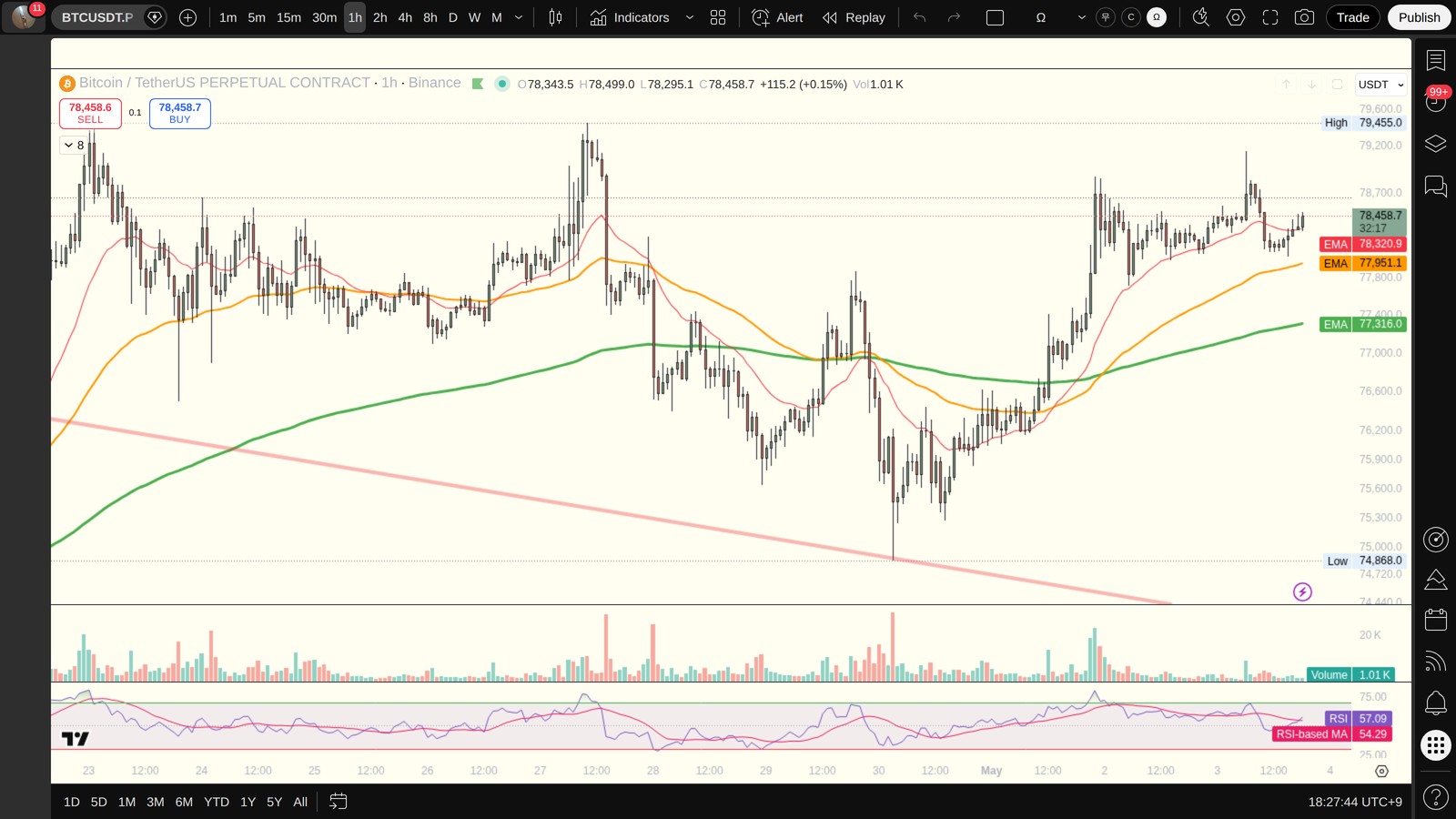Open timezone menu showing 18:27:44 UTC+9
Screen dimensions: 1456x819
click(1355, 802)
